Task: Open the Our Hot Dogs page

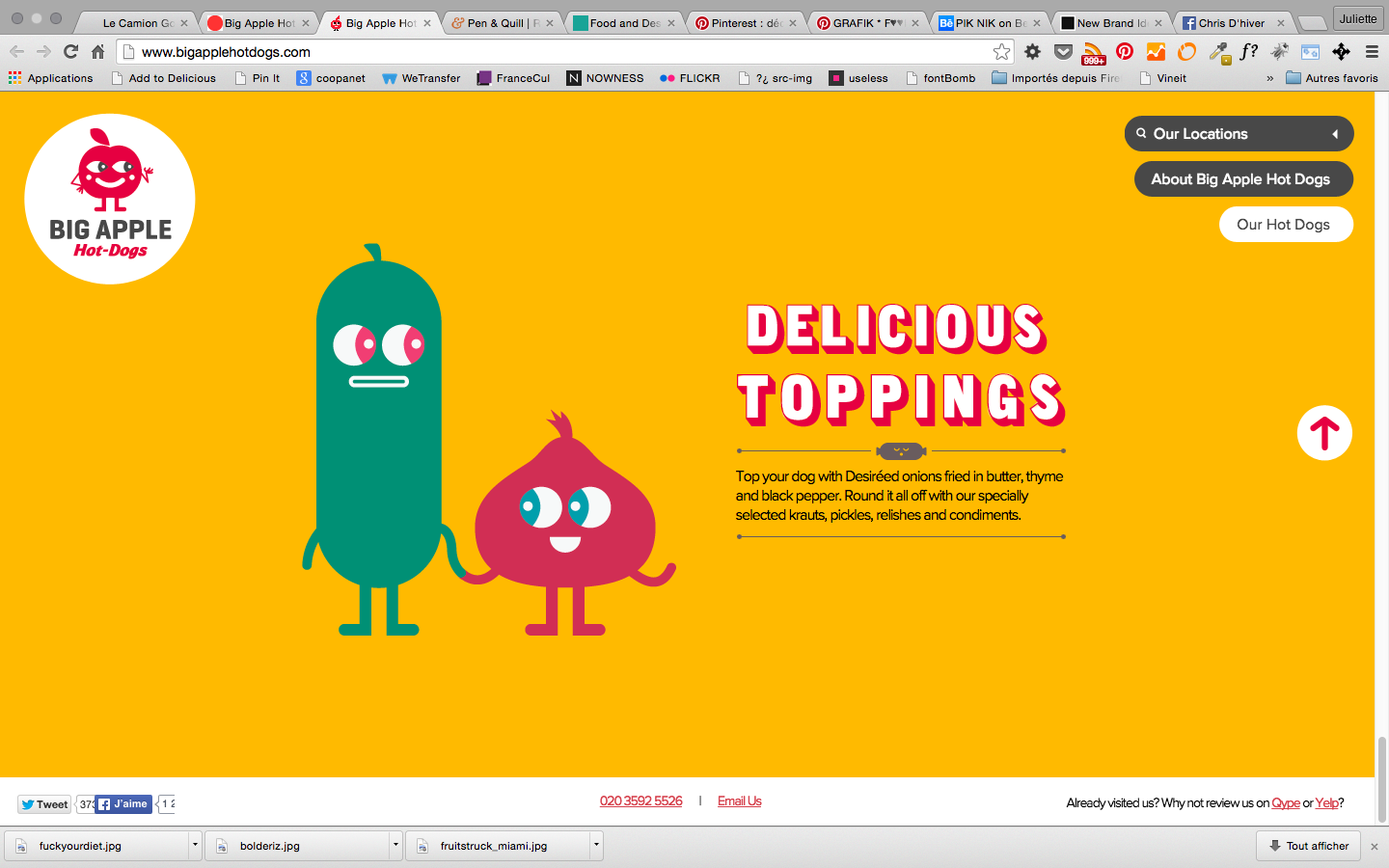Action: coord(1286,225)
